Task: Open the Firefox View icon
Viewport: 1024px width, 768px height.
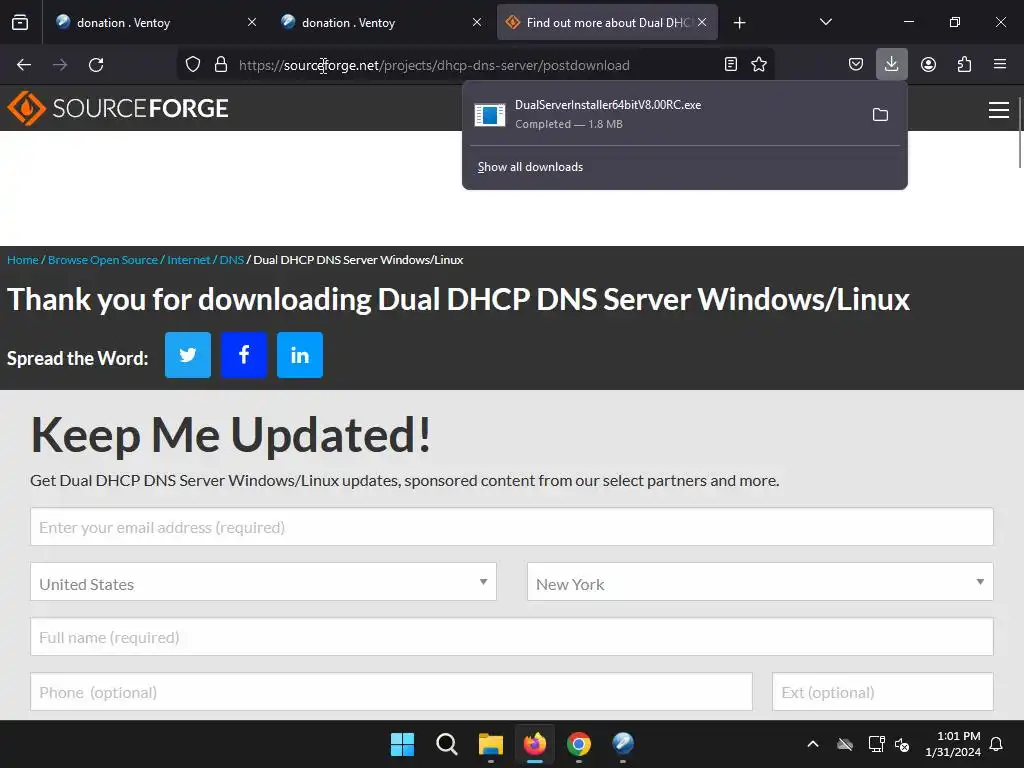Action: pos(20,22)
